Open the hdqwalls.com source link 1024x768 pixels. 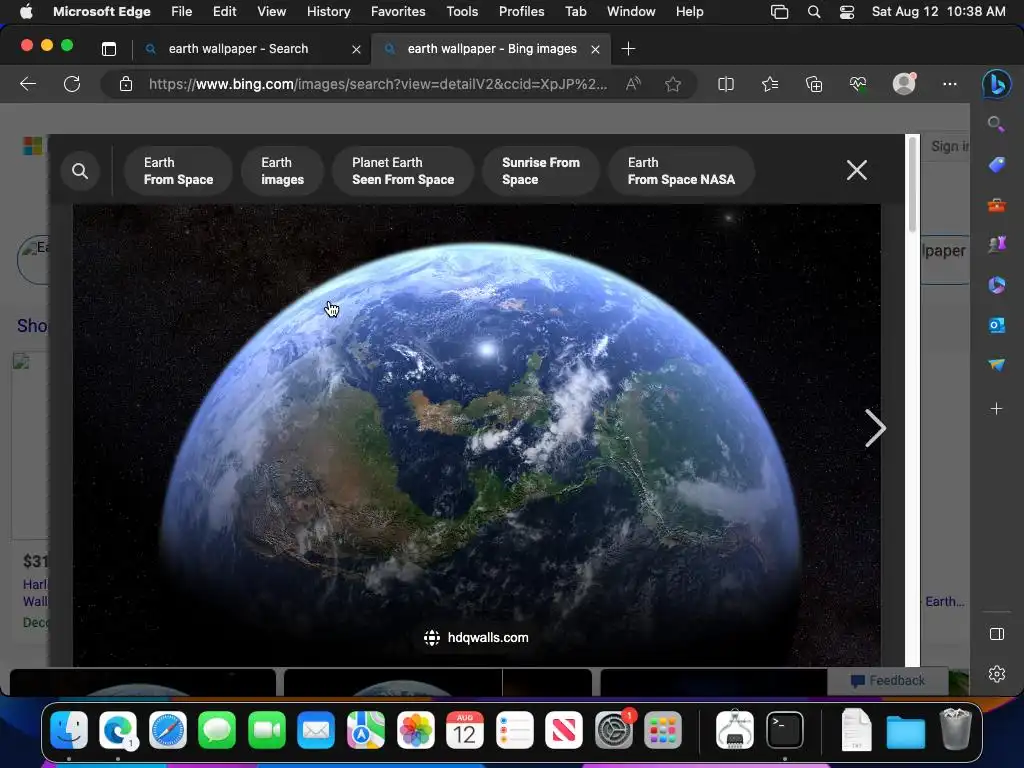pos(476,638)
